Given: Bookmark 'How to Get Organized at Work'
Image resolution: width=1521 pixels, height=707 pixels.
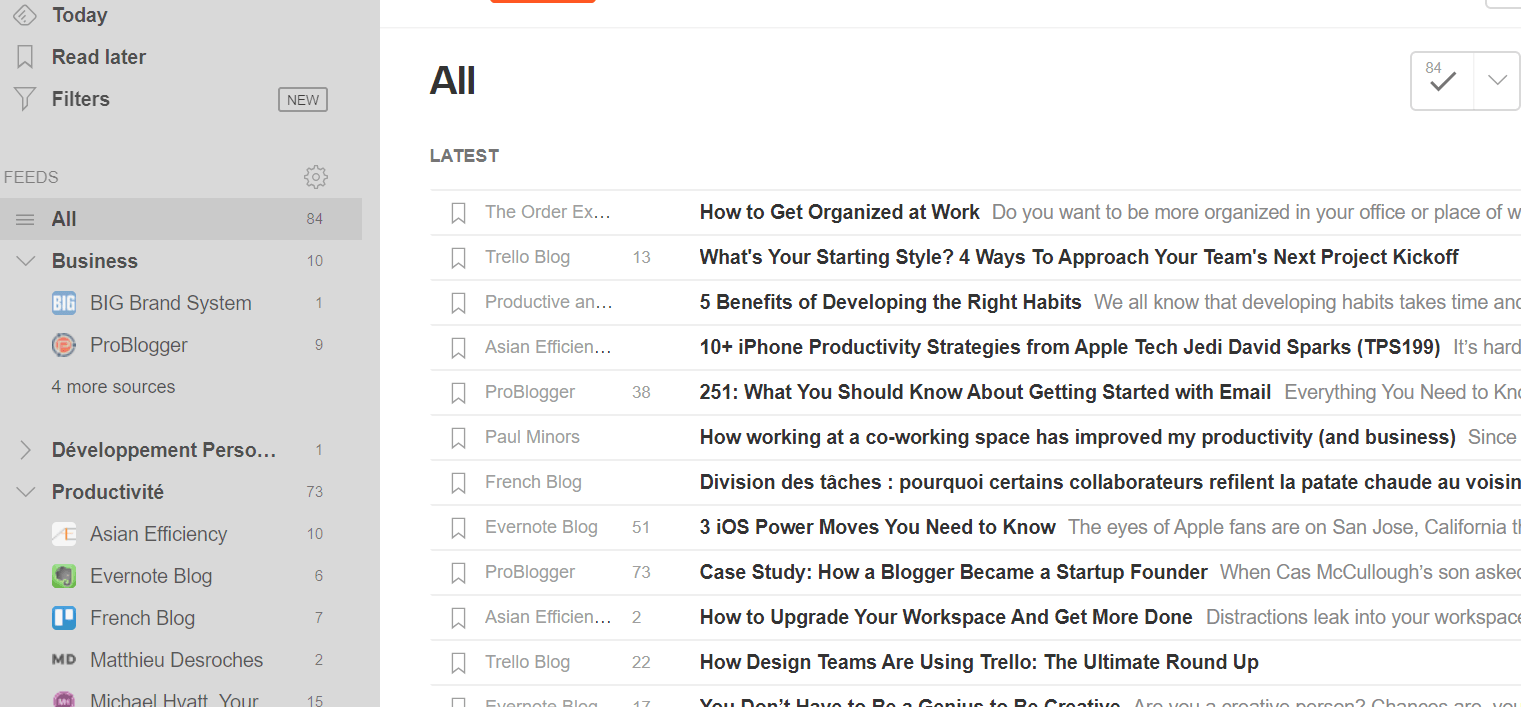Looking at the screenshot, I should (458, 212).
